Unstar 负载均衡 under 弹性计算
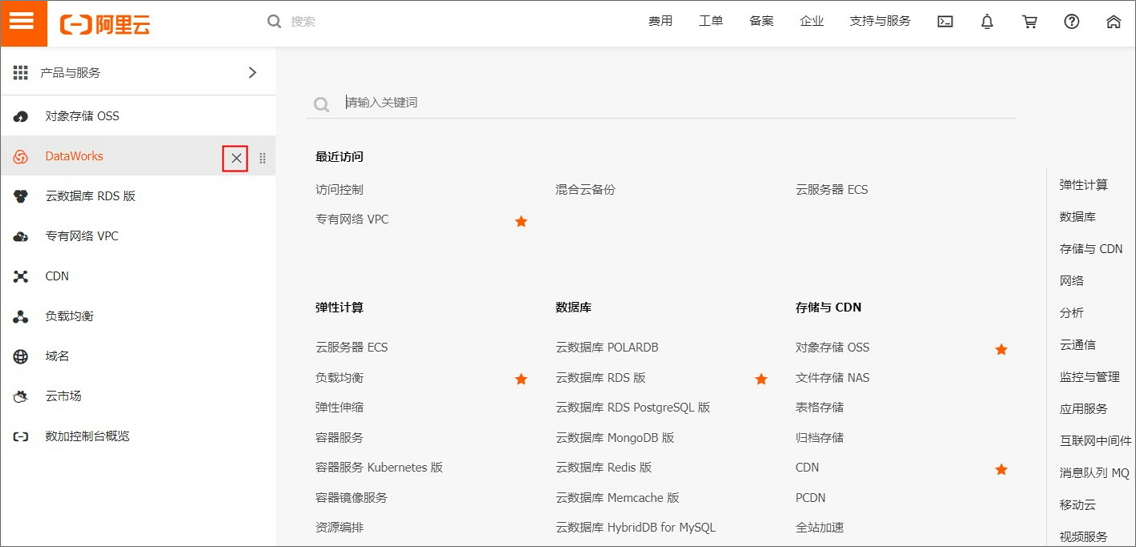Viewport: 1136px width, 547px height. point(521,379)
